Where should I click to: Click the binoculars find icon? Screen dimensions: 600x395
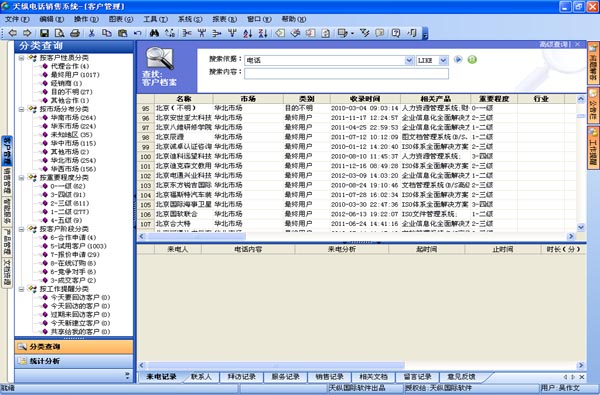[x=154, y=33]
